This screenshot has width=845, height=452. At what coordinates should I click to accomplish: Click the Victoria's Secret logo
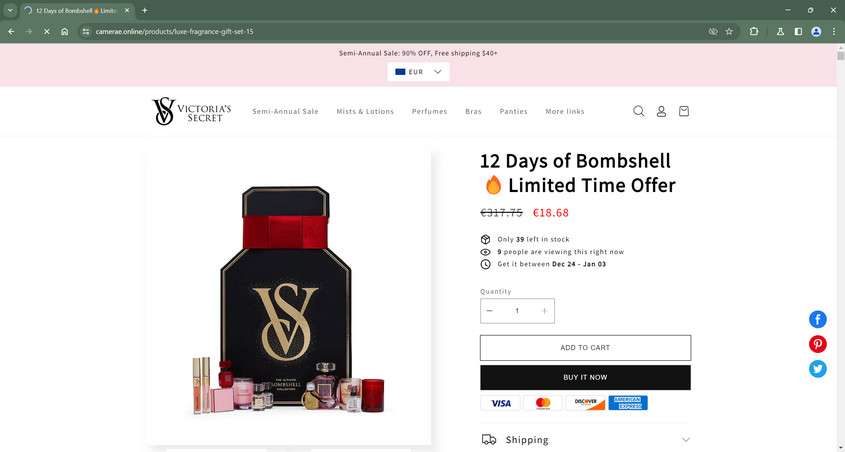(192, 111)
